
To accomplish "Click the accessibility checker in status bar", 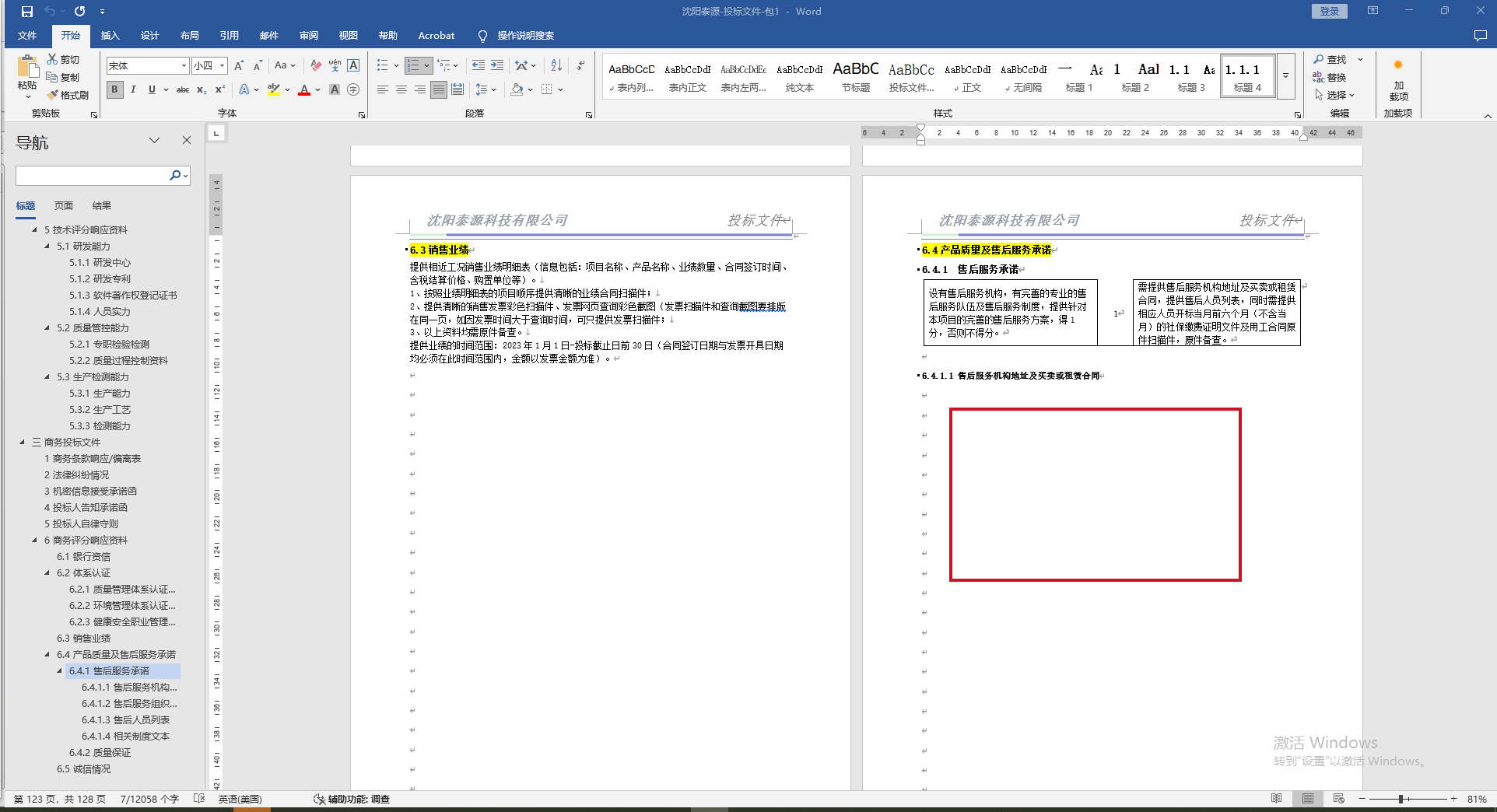I will (x=352, y=799).
